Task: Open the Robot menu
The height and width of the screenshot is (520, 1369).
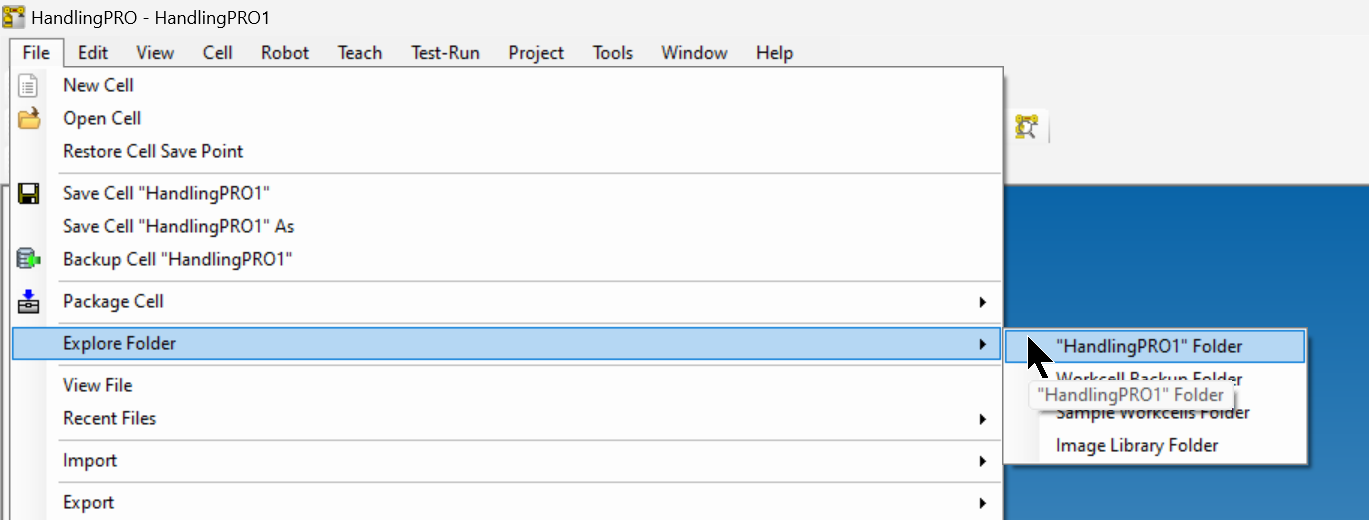Action: [x=285, y=53]
